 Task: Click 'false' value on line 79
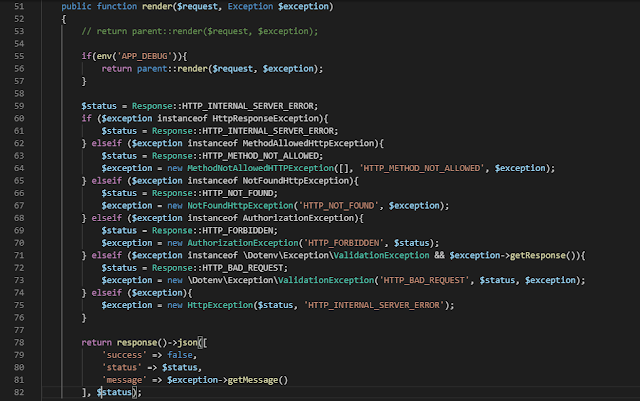(180, 355)
